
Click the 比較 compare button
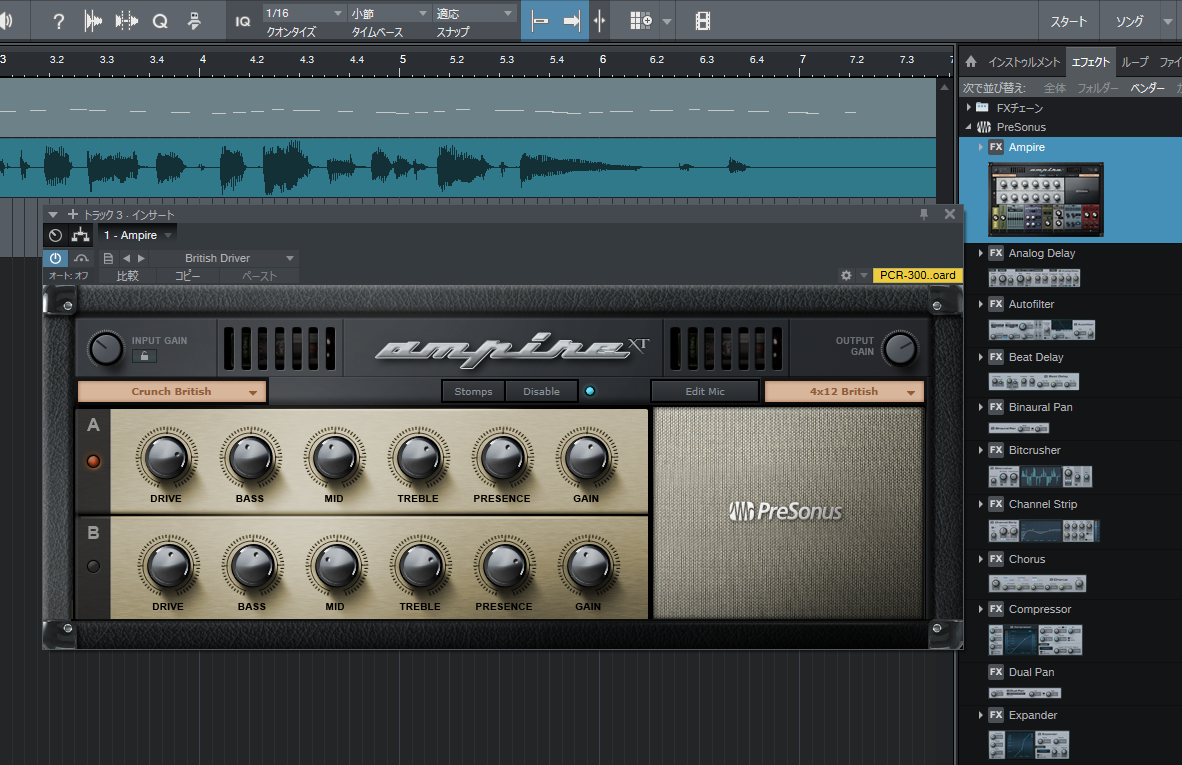click(127, 276)
